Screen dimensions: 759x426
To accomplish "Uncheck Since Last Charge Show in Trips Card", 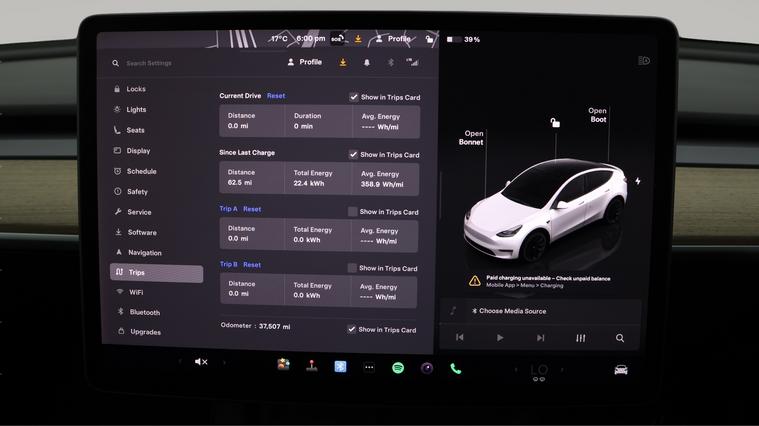I will click(353, 155).
